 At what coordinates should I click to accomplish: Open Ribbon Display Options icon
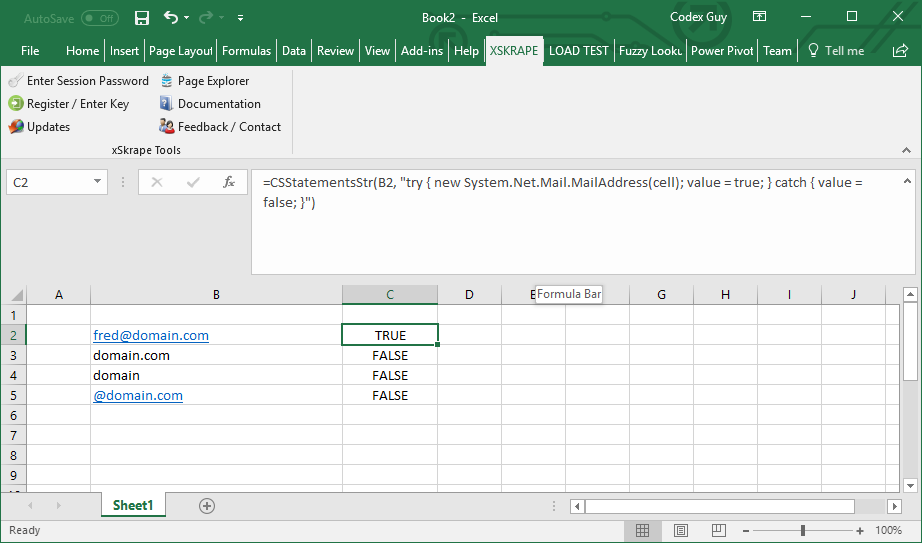[759, 17]
